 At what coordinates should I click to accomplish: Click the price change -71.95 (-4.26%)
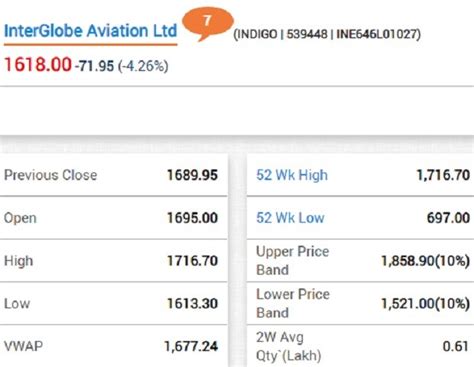pos(121,66)
